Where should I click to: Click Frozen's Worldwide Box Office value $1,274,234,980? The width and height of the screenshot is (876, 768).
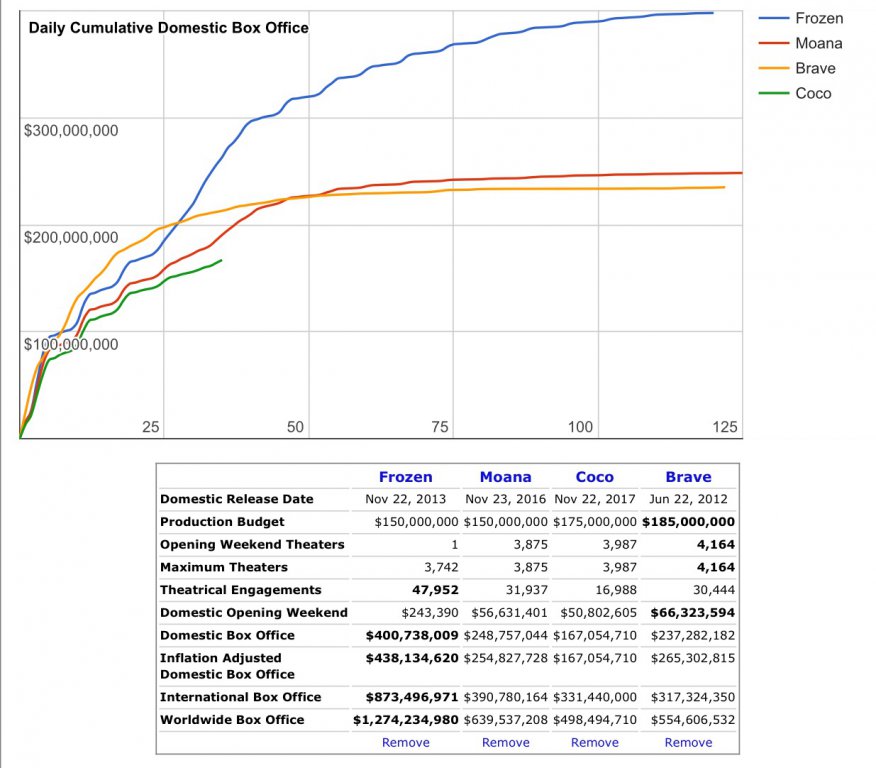[x=406, y=720]
